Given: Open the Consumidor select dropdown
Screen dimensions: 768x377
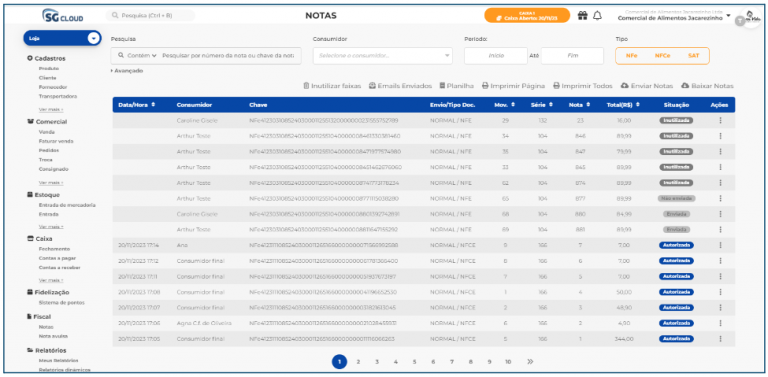Looking at the screenshot, I should (383, 56).
